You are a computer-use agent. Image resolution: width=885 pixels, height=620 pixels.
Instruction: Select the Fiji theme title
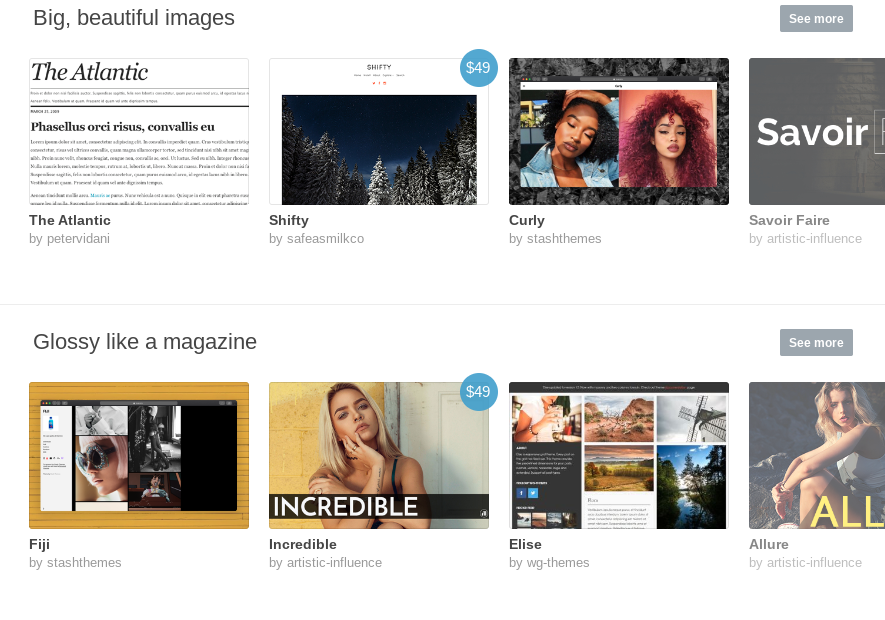(x=40, y=544)
